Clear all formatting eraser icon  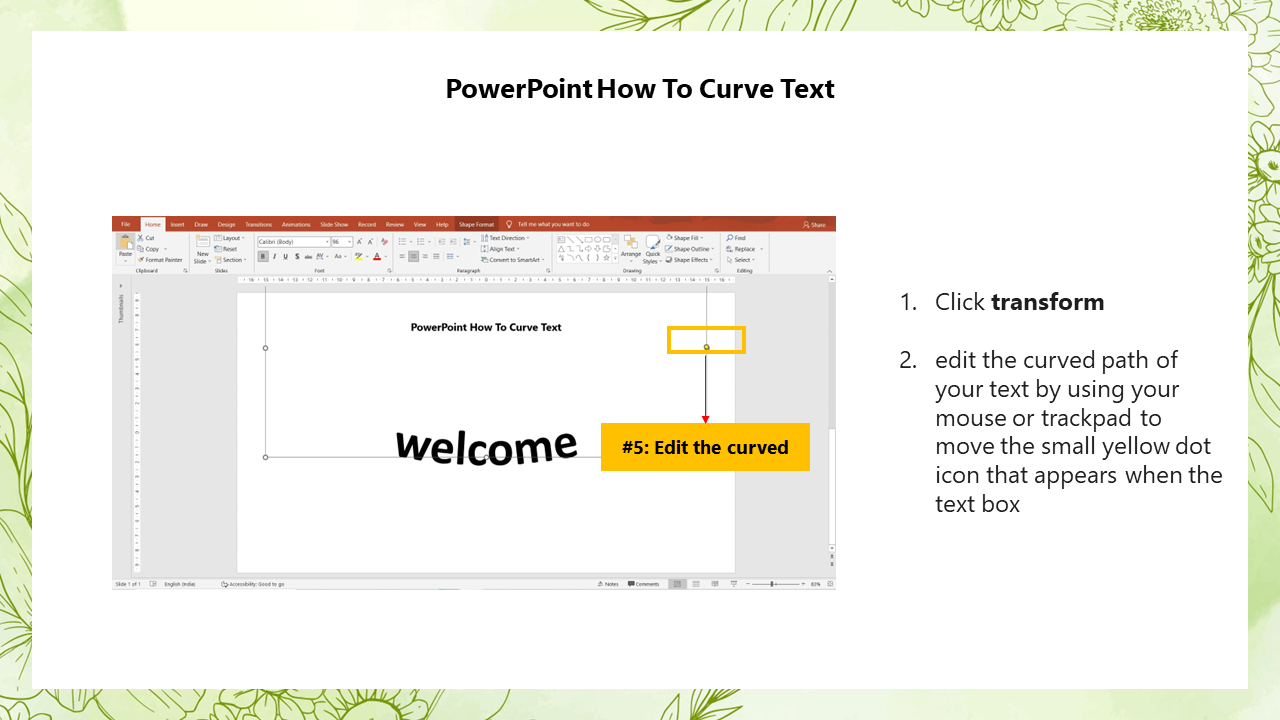384,242
